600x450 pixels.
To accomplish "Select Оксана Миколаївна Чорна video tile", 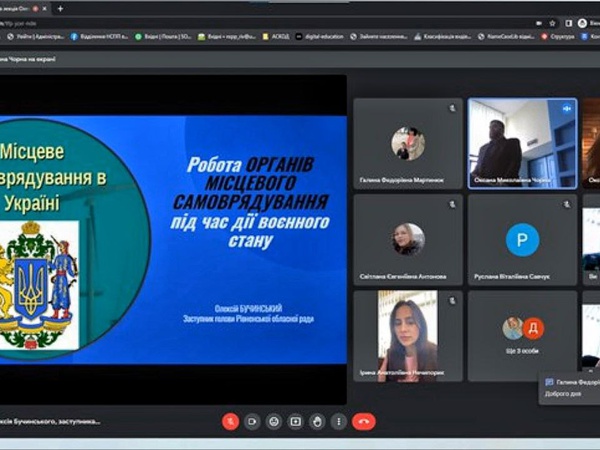I will [x=523, y=143].
